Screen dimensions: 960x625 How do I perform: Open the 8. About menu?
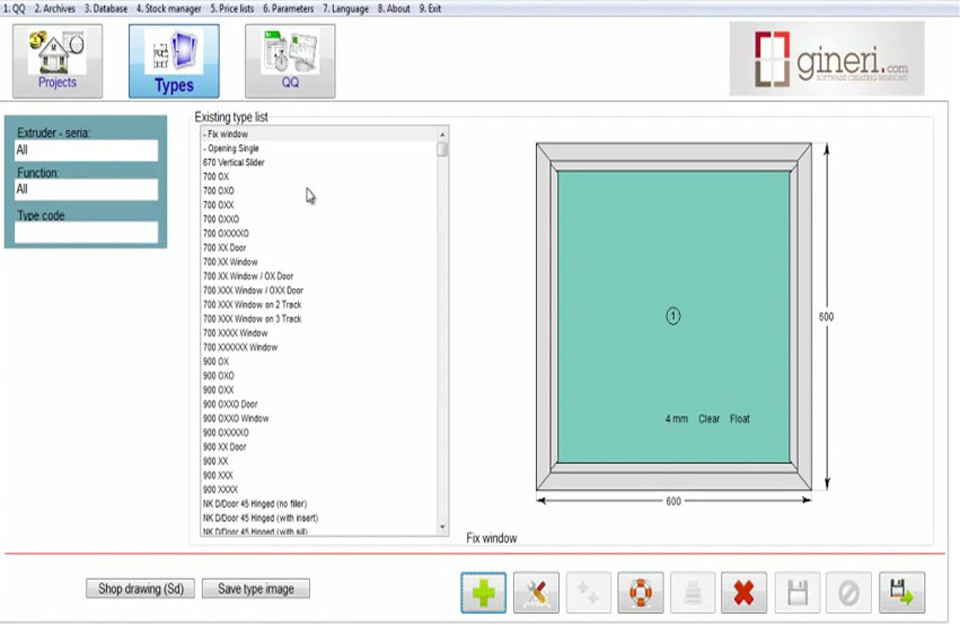click(394, 9)
